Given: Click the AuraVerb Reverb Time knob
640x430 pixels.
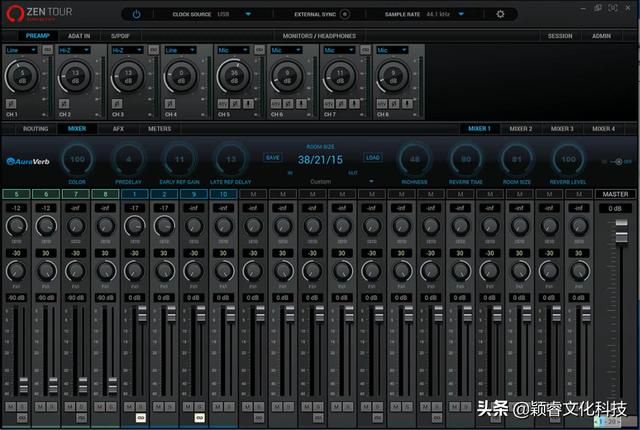Looking at the screenshot, I should [466, 159].
